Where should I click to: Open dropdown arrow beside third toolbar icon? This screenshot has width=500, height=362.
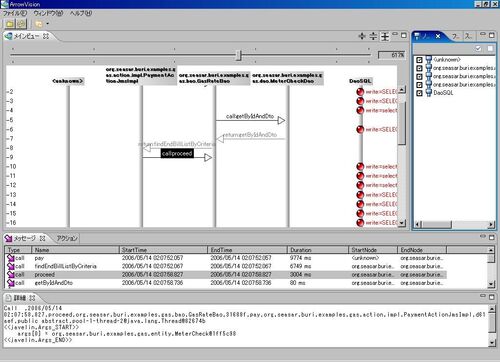coord(47,24)
